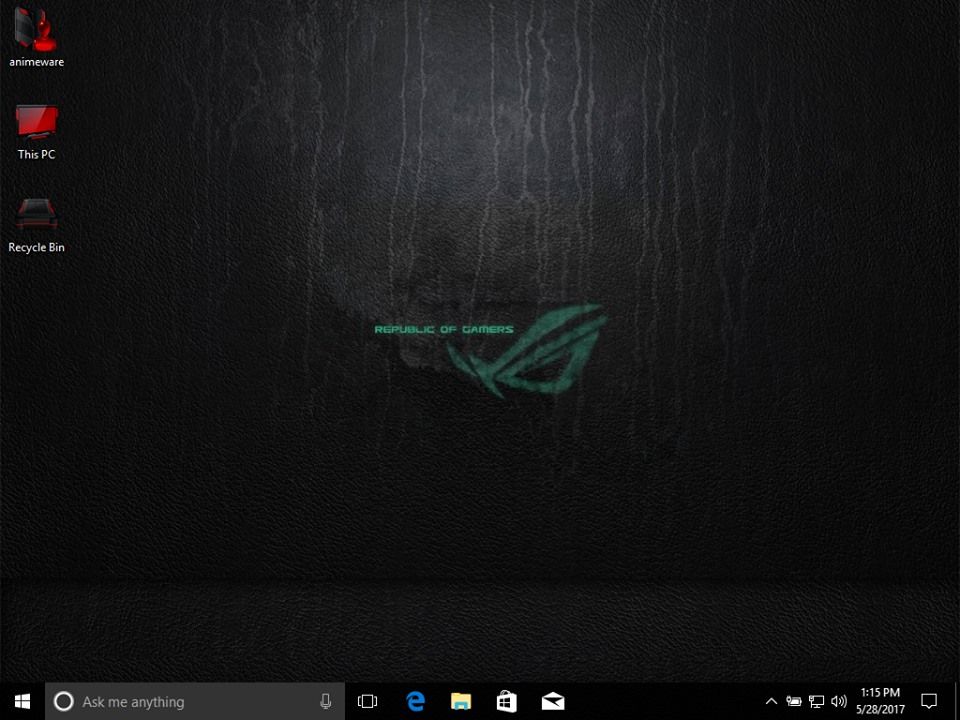
Task: Open the volume control speaker icon
Action: pyautogui.click(x=839, y=701)
